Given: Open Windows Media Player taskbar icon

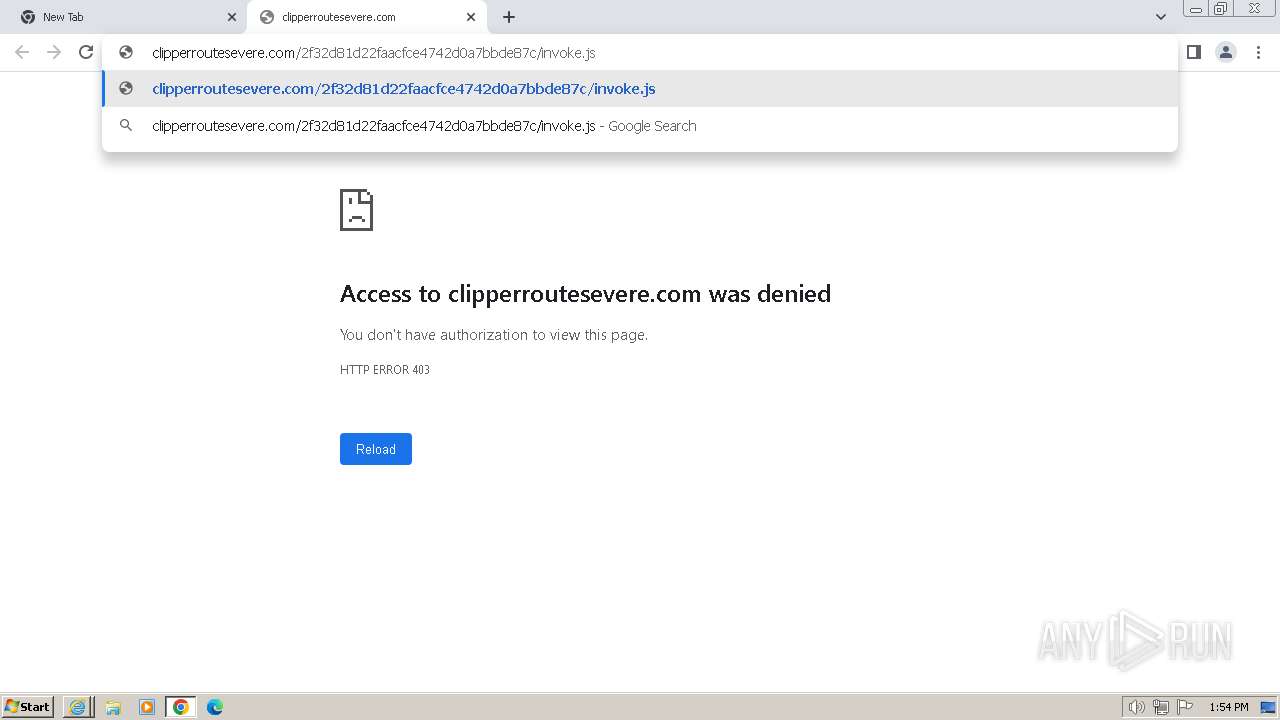Looking at the screenshot, I should [x=147, y=707].
